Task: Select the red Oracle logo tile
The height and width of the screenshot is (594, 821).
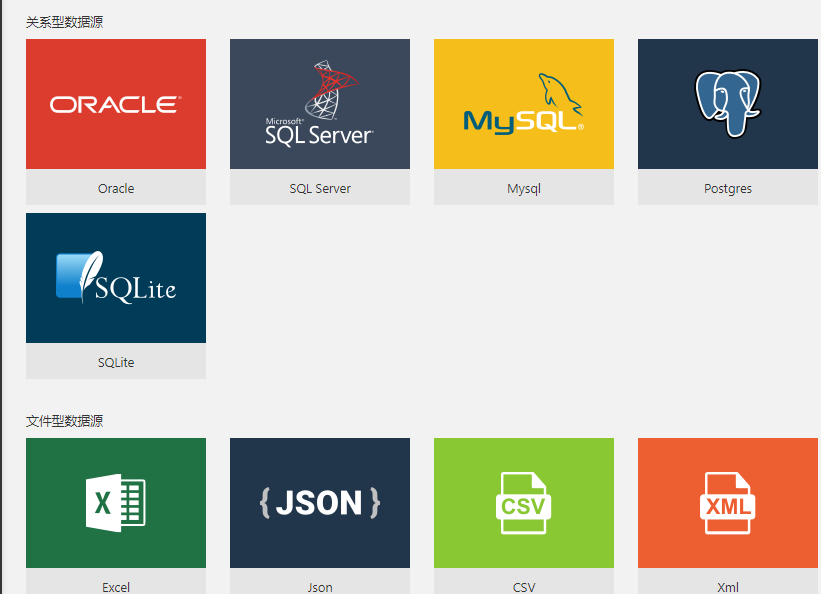Action: click(116, 104)
